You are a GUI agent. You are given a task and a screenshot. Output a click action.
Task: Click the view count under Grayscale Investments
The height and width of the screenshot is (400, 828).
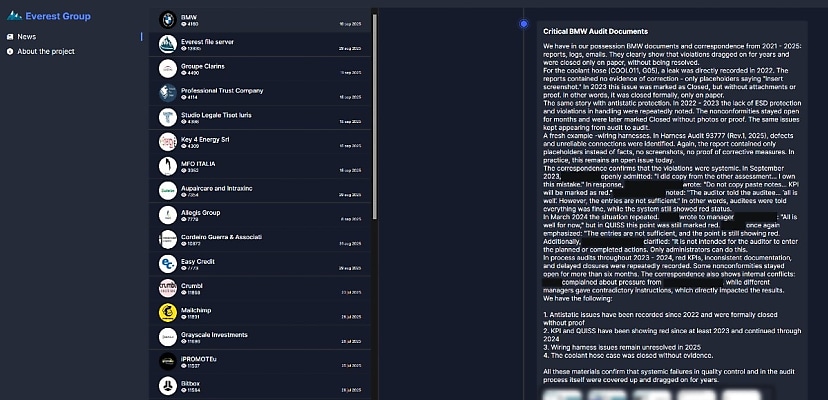tap(194, 341)
